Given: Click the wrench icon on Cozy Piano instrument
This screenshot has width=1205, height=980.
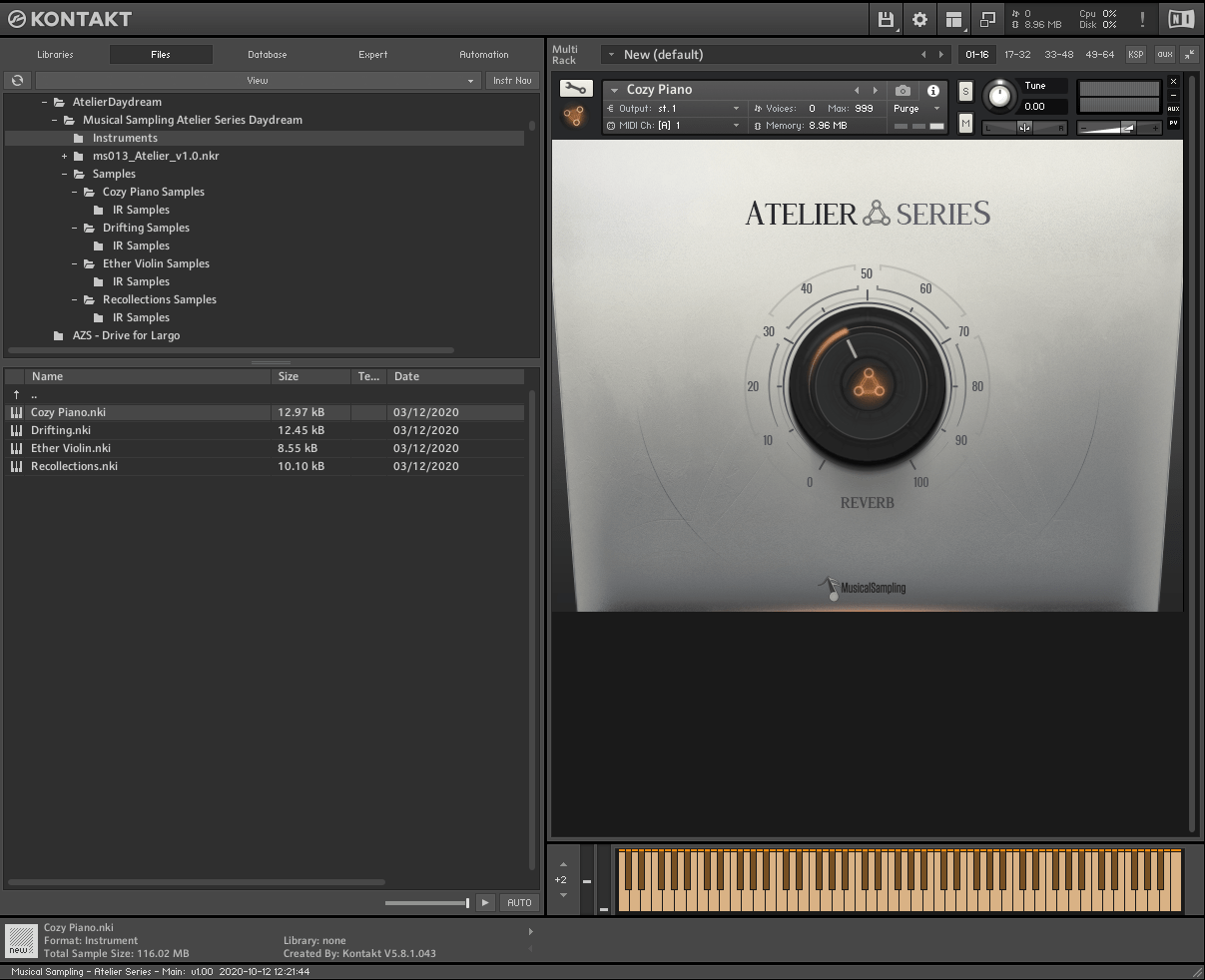Looking at the screenshot, I should tap(575, 88).
